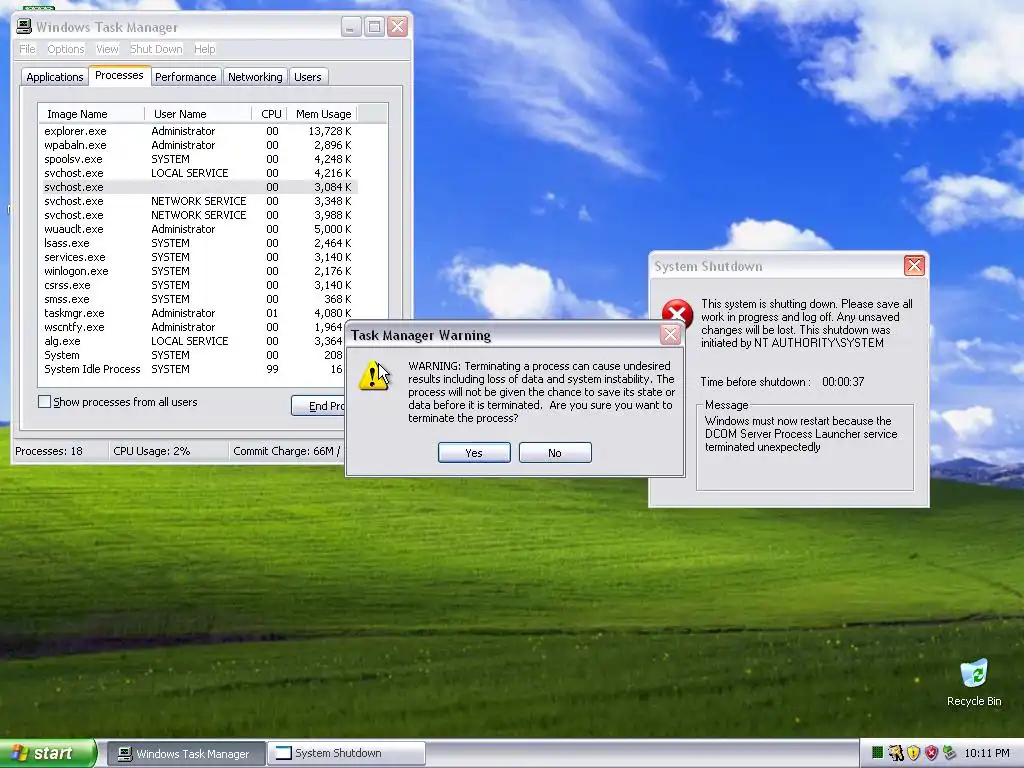Select the explorer.exe process row

pos(198,131)
